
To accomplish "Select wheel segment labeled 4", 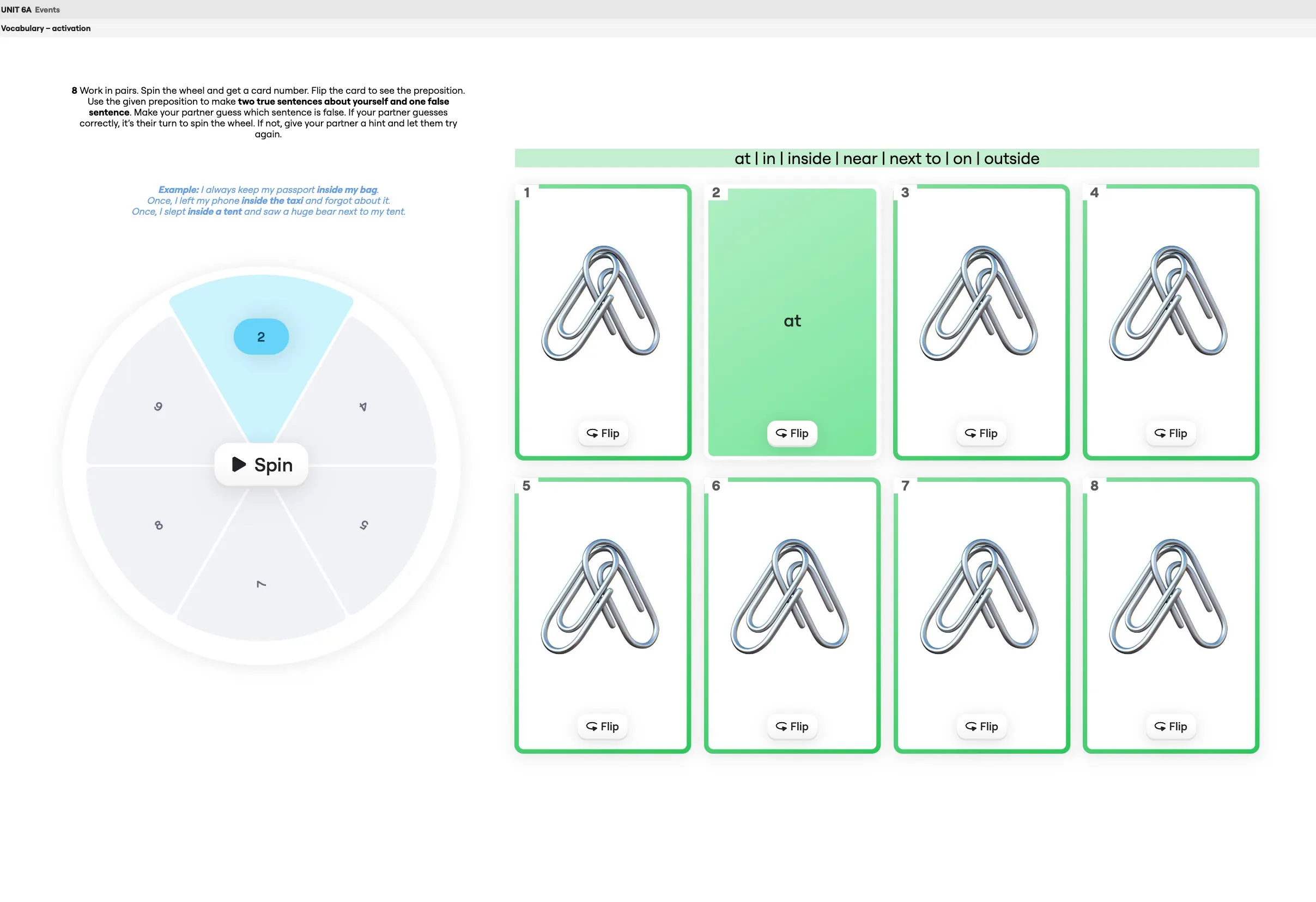I will tap(363, 407).
